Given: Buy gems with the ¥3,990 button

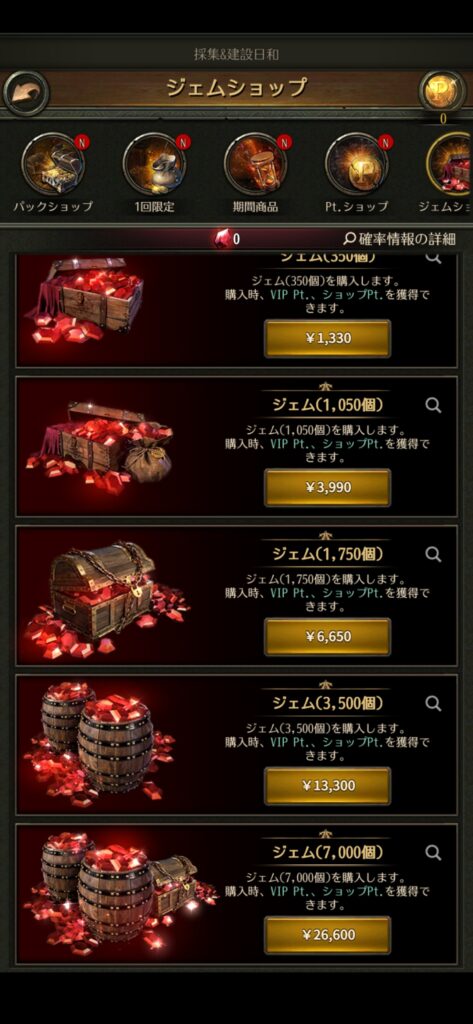Looking at the screenshot, I should point(327,487).
